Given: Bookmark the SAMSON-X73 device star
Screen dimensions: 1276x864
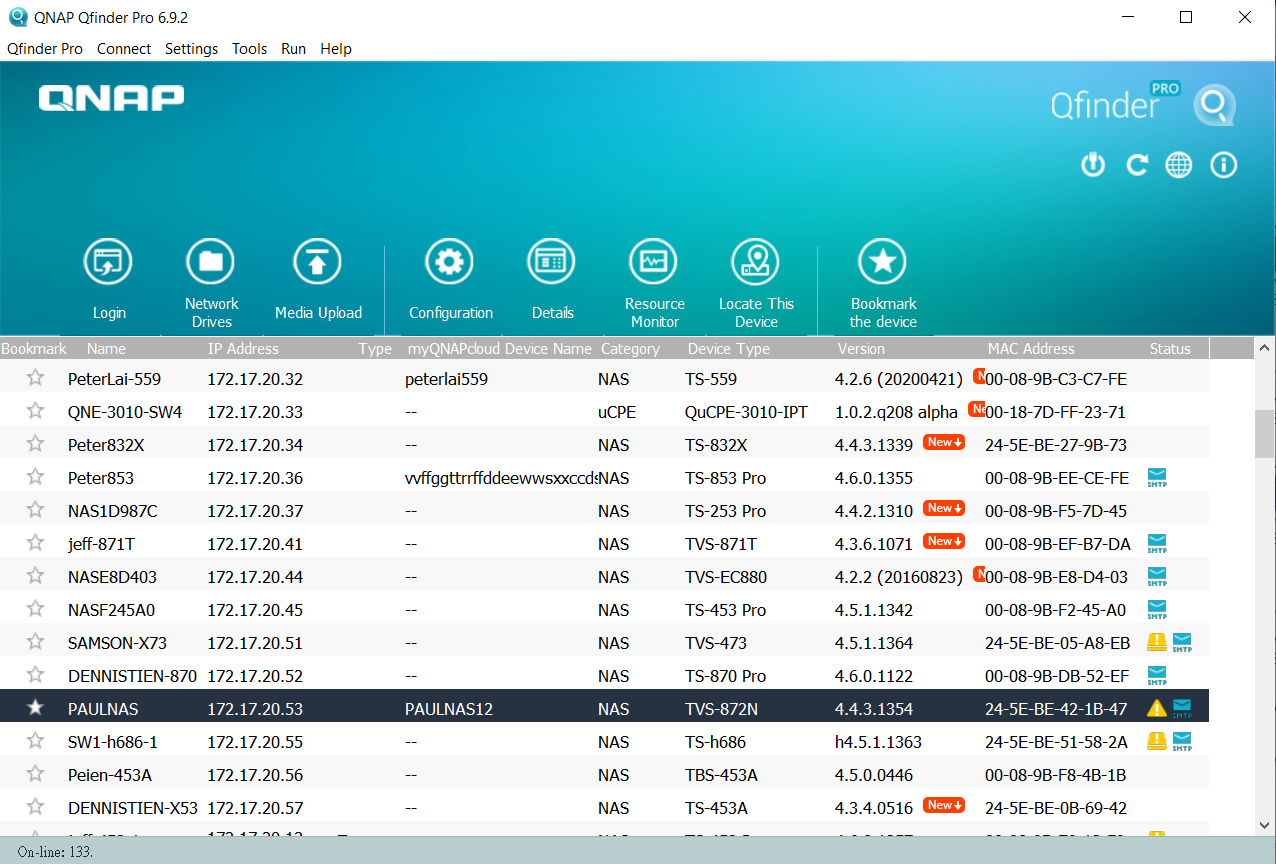Looking at the screenshot, I should (x=36, y=642).
